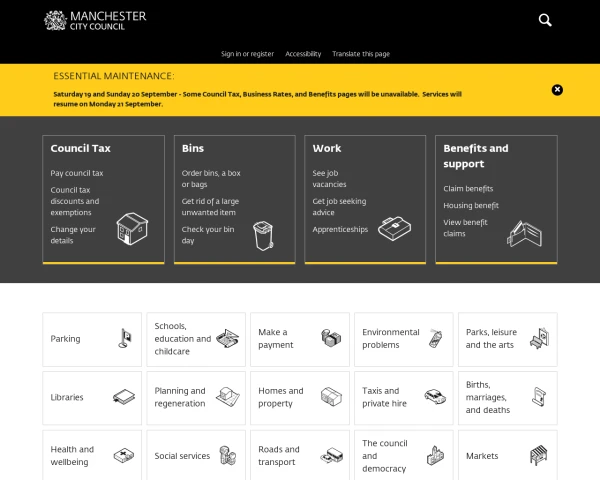Select Taxis and private hire text

384,397
